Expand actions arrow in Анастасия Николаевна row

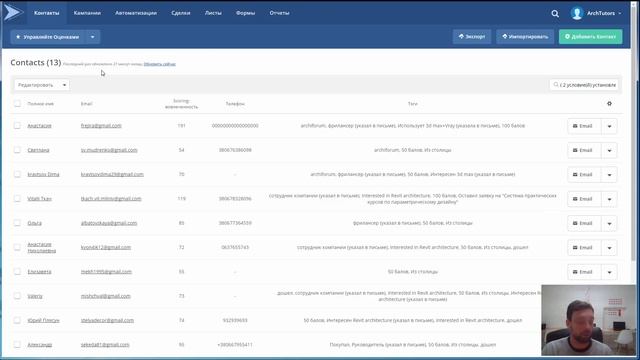coord(609,247)
